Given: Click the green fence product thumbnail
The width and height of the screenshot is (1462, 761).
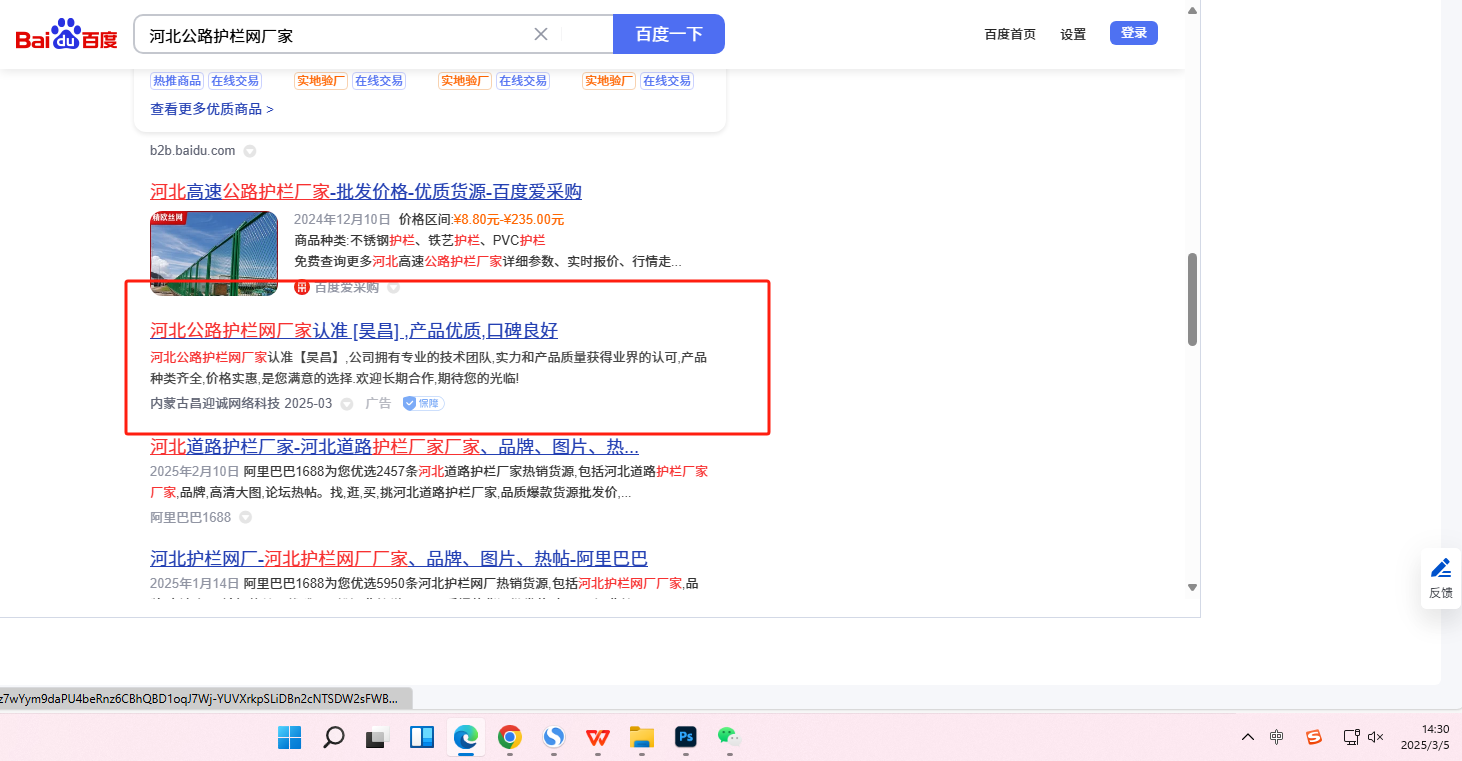Looking at the screenshot, I should [x=214, y=252].
